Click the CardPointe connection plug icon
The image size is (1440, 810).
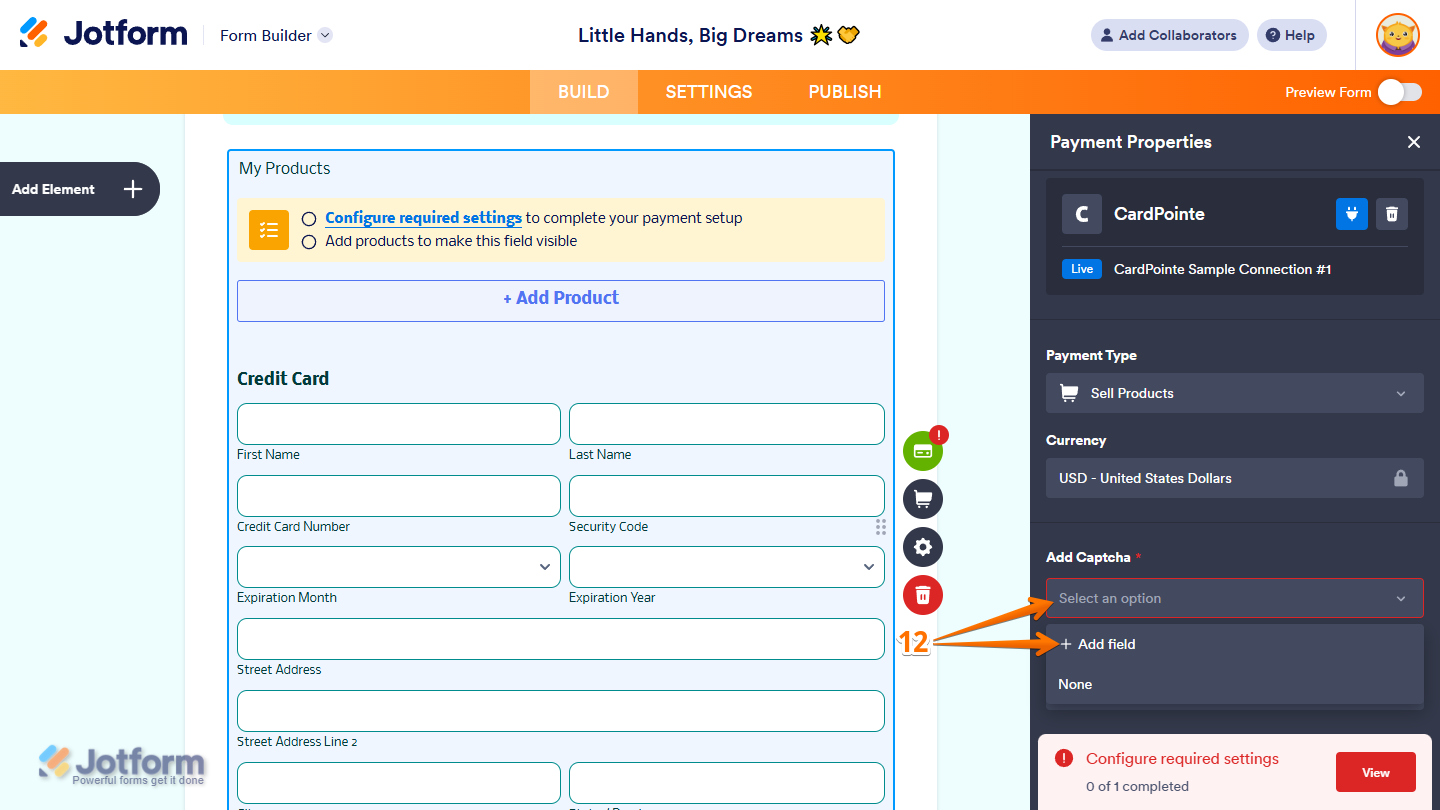point(1352,214)
